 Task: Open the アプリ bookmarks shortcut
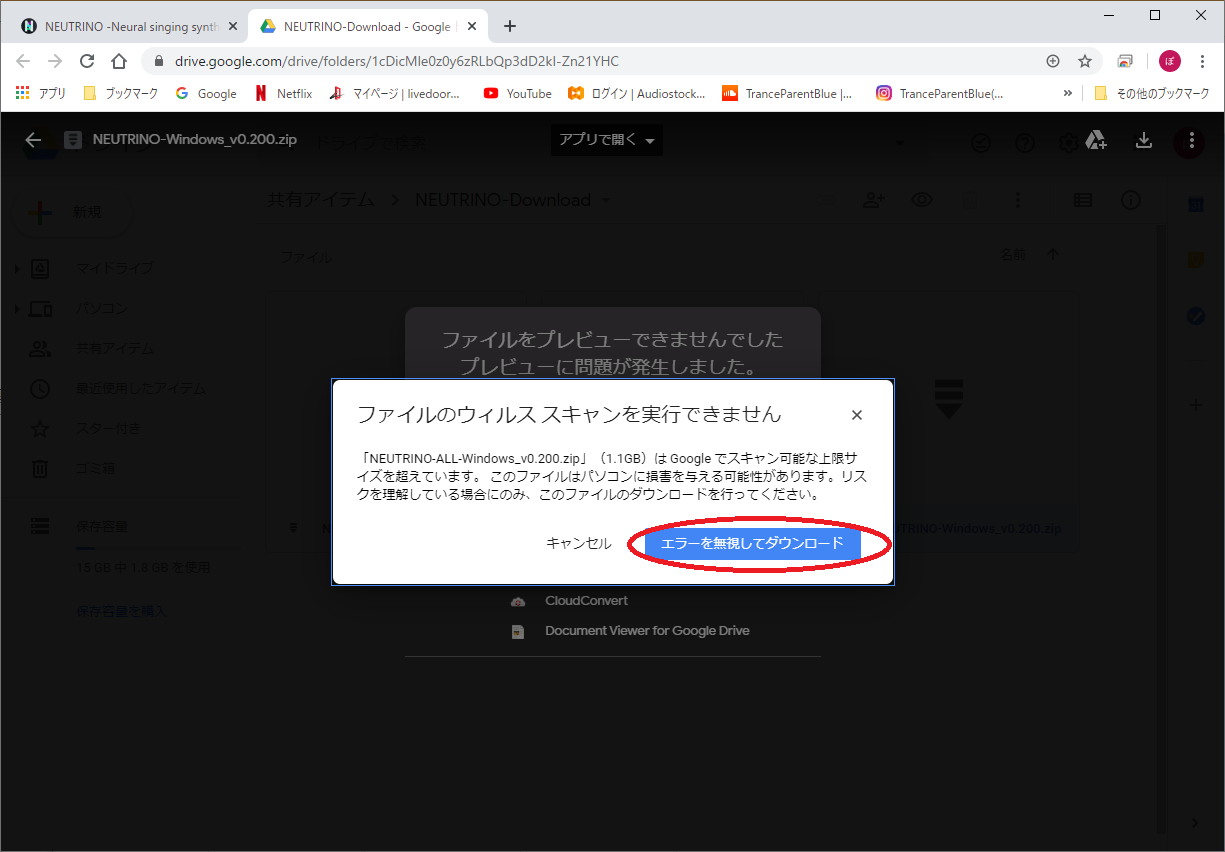click(x=40, y=93)
